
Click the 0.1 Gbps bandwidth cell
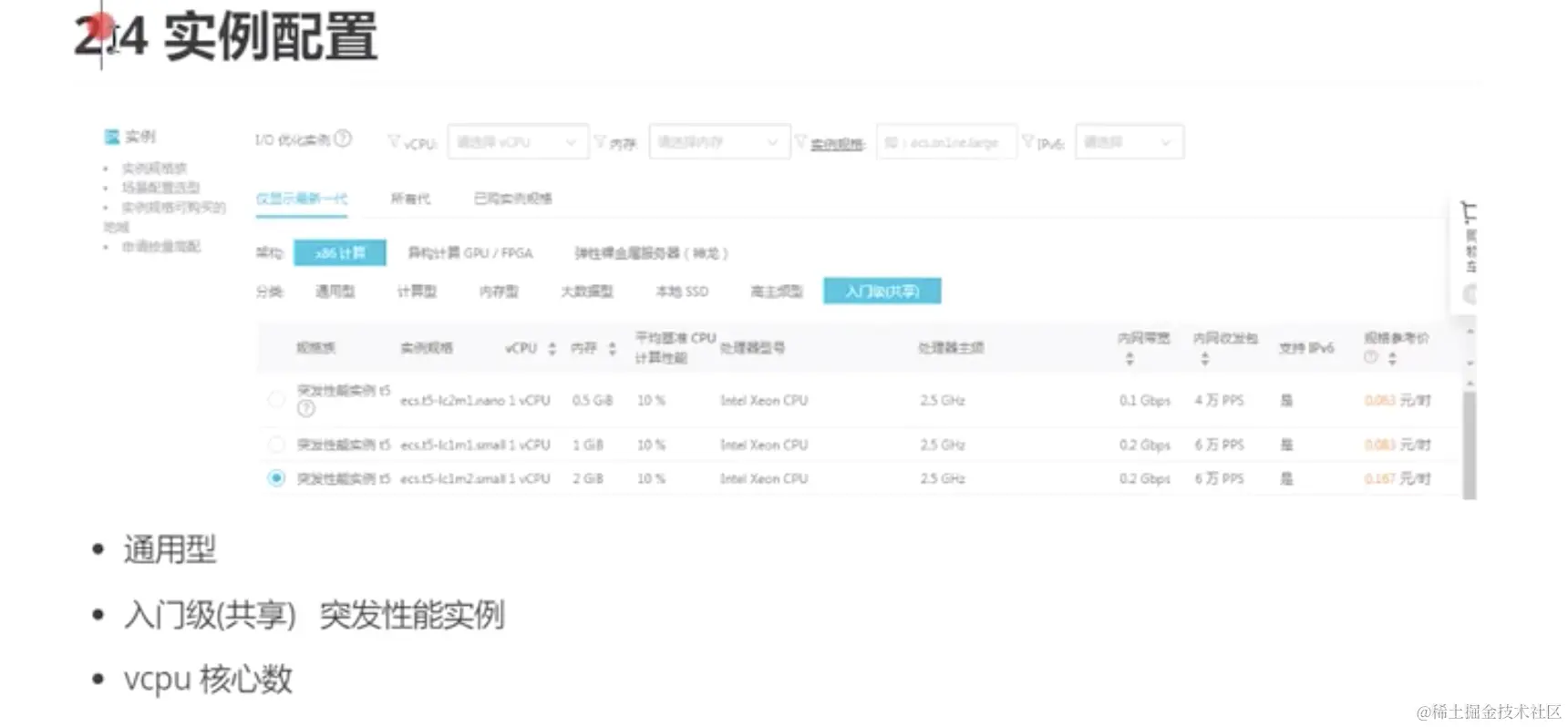(x=1145, y=400)
